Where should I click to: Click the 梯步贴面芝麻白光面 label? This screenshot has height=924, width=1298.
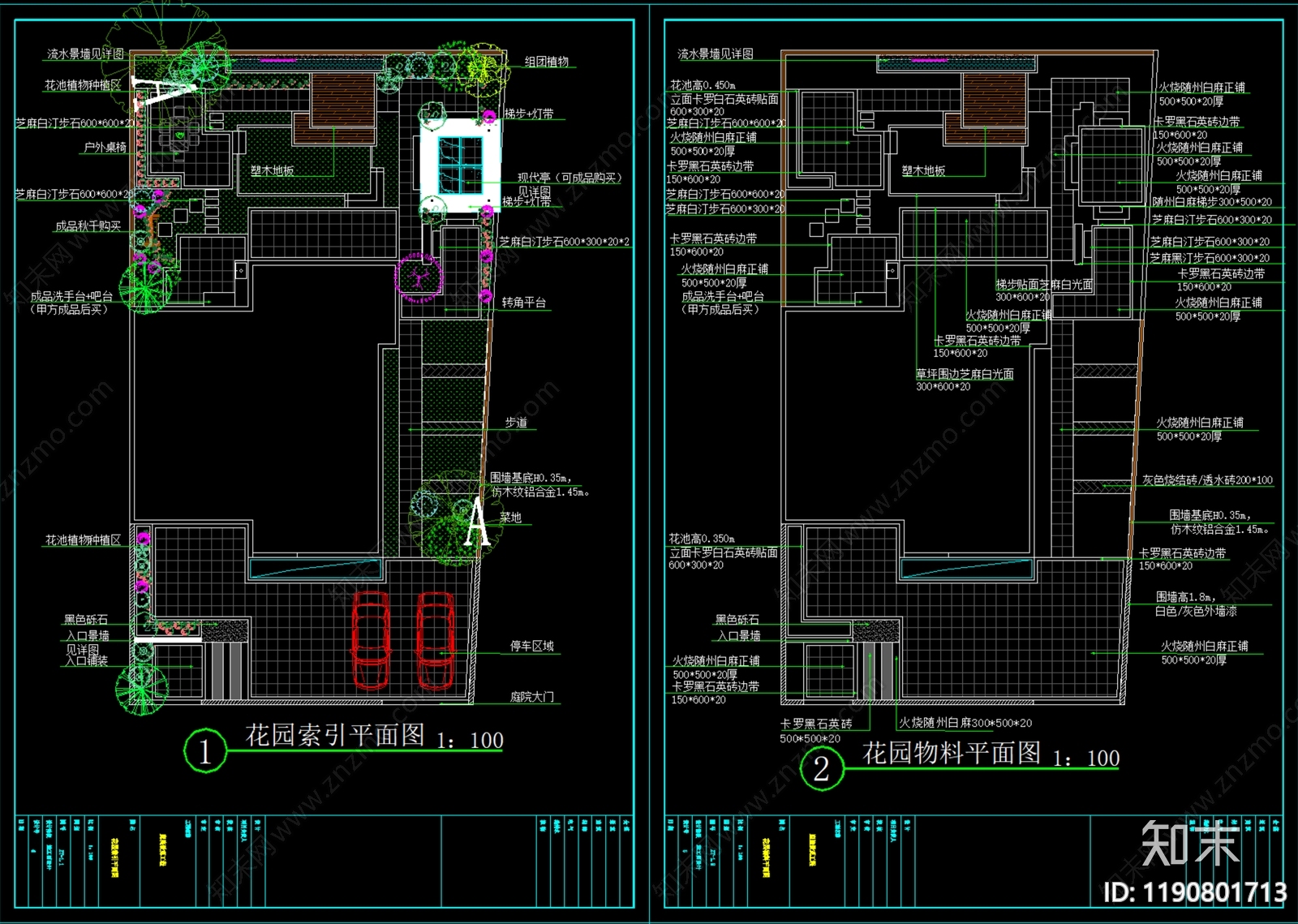pos(1044,285)
